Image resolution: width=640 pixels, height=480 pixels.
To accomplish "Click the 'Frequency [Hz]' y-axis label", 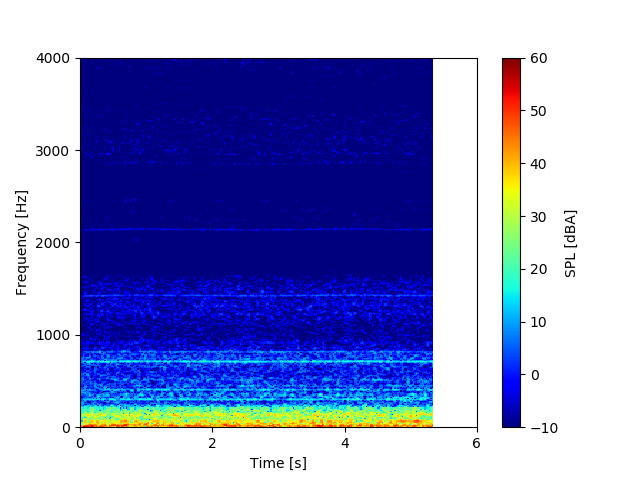I will coord(22,242).
